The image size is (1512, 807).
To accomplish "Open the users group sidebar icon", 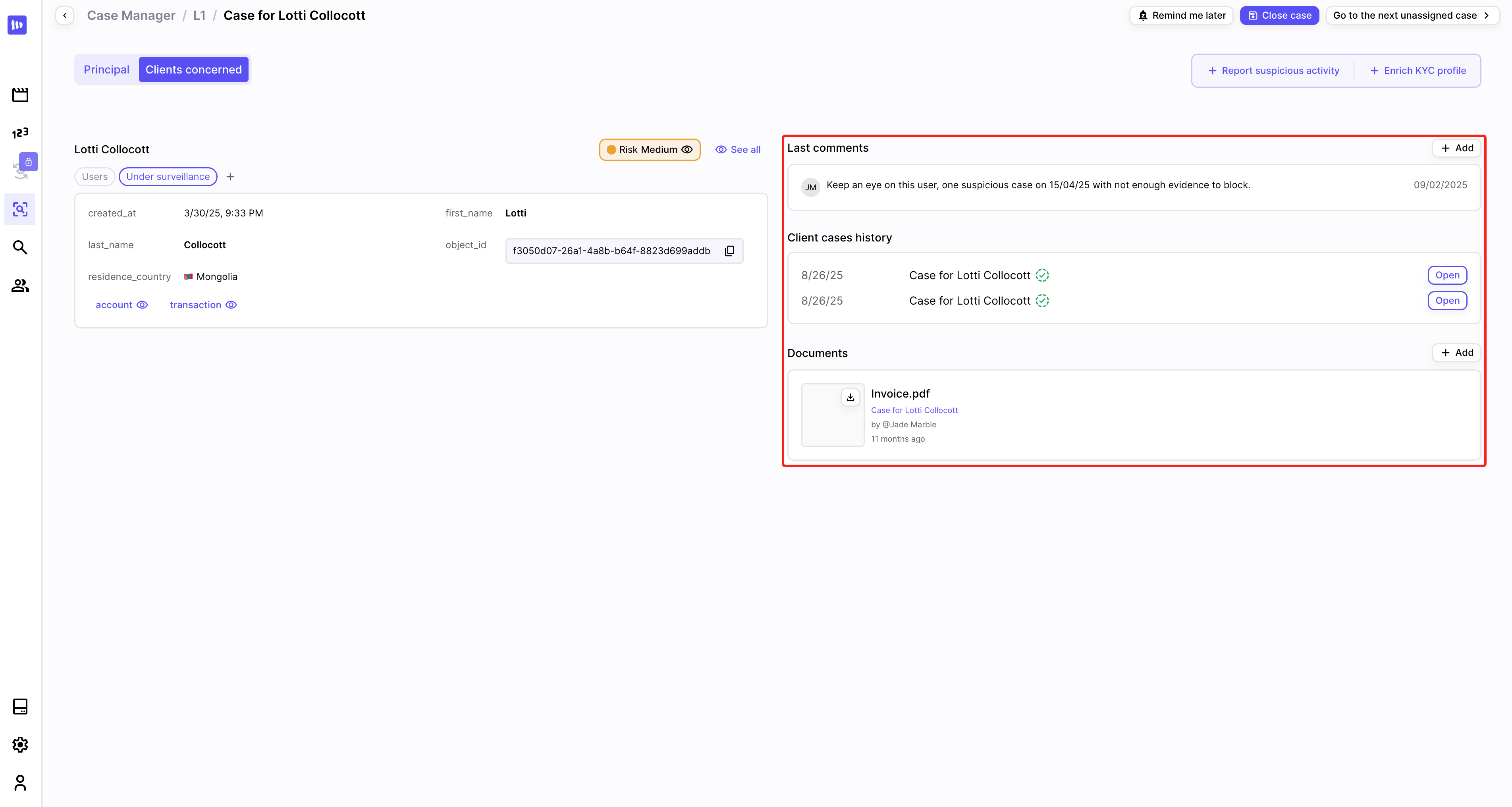I will pos(20,285).
